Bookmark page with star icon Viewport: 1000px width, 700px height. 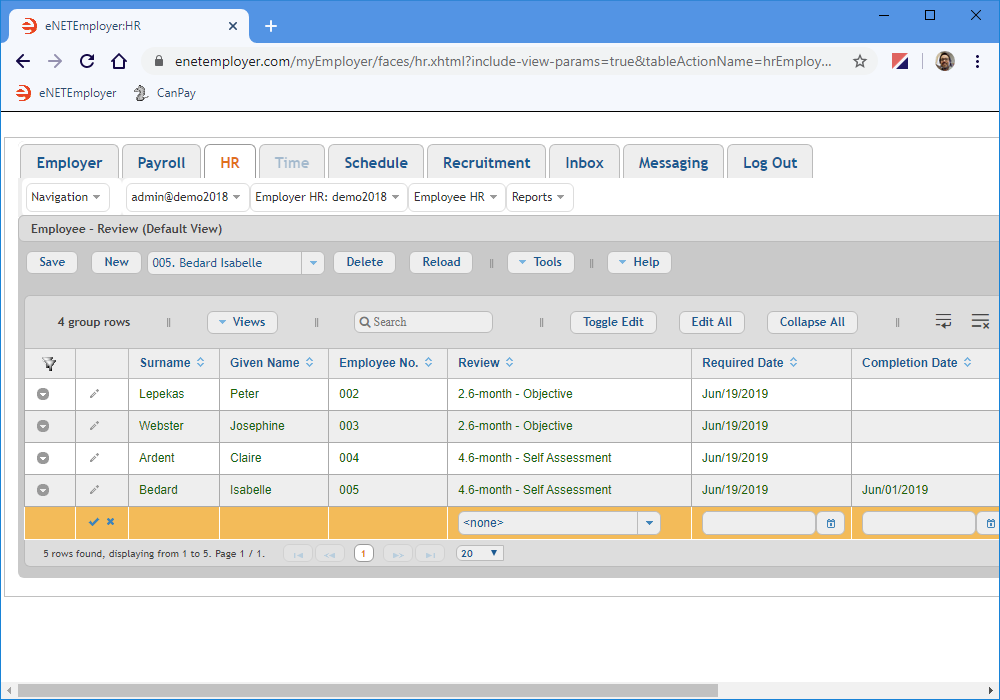tap(860, 61)
